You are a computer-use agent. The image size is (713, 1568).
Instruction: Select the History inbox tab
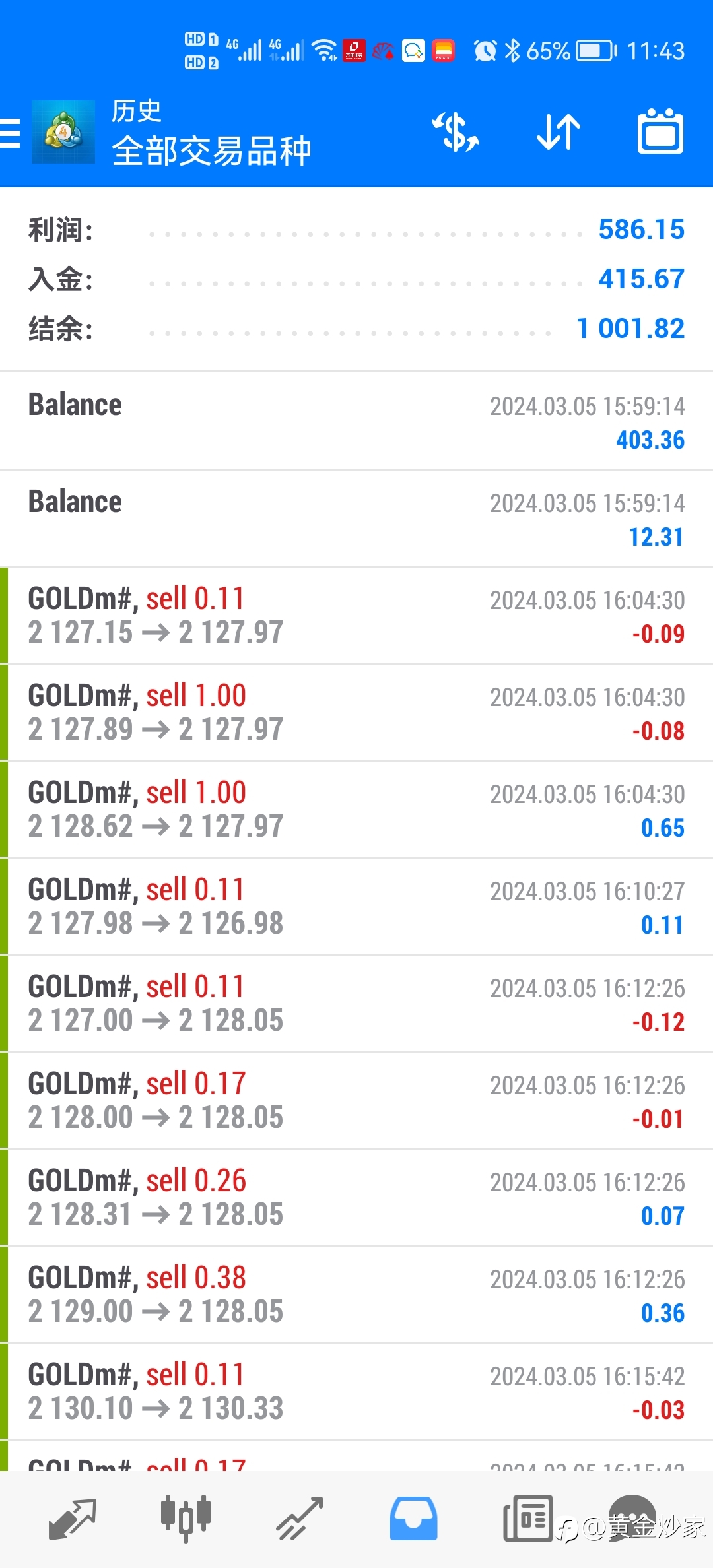(413, 1519)
